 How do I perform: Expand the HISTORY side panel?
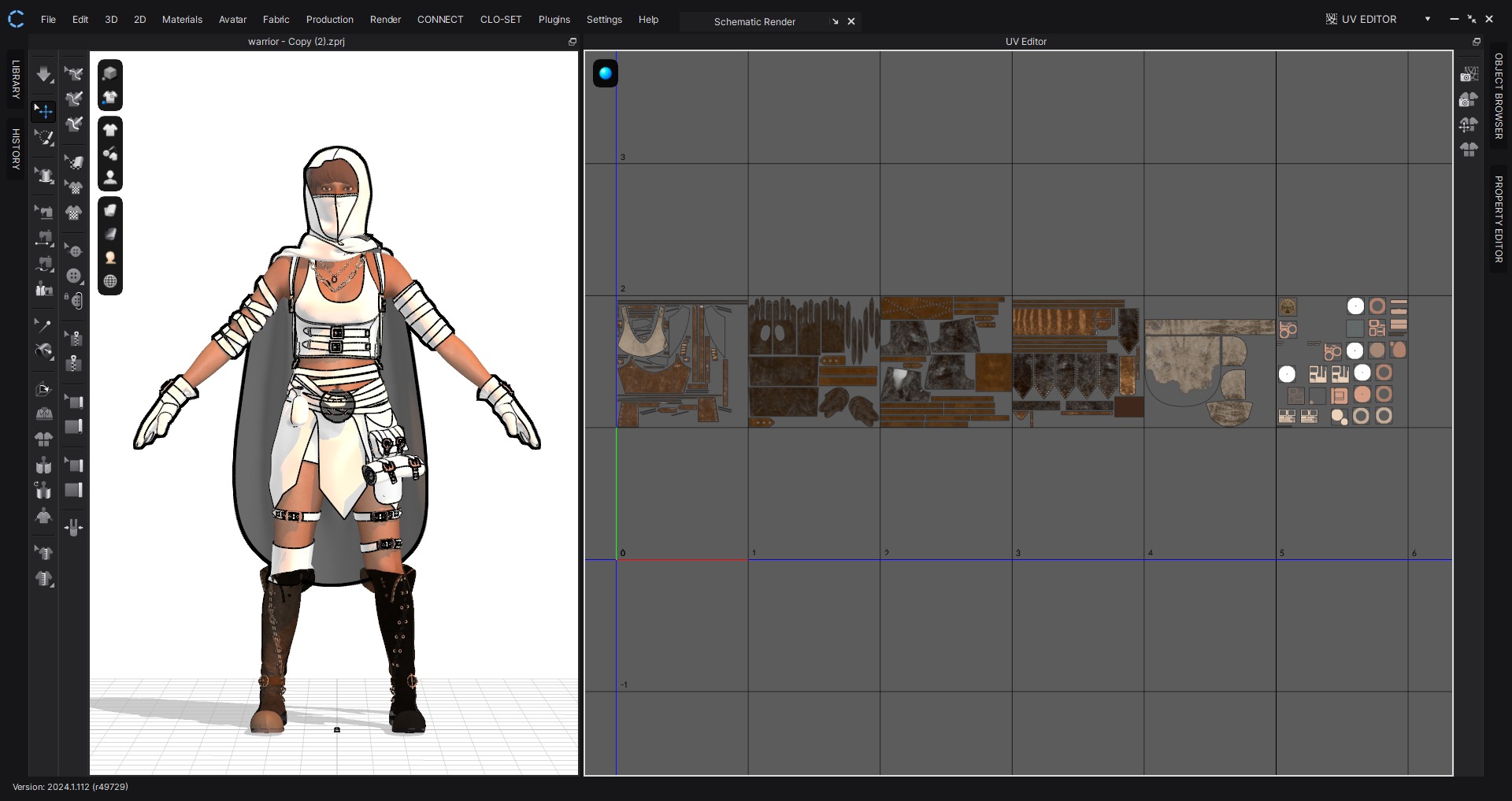pyautogui.click(x=16, y=149)
